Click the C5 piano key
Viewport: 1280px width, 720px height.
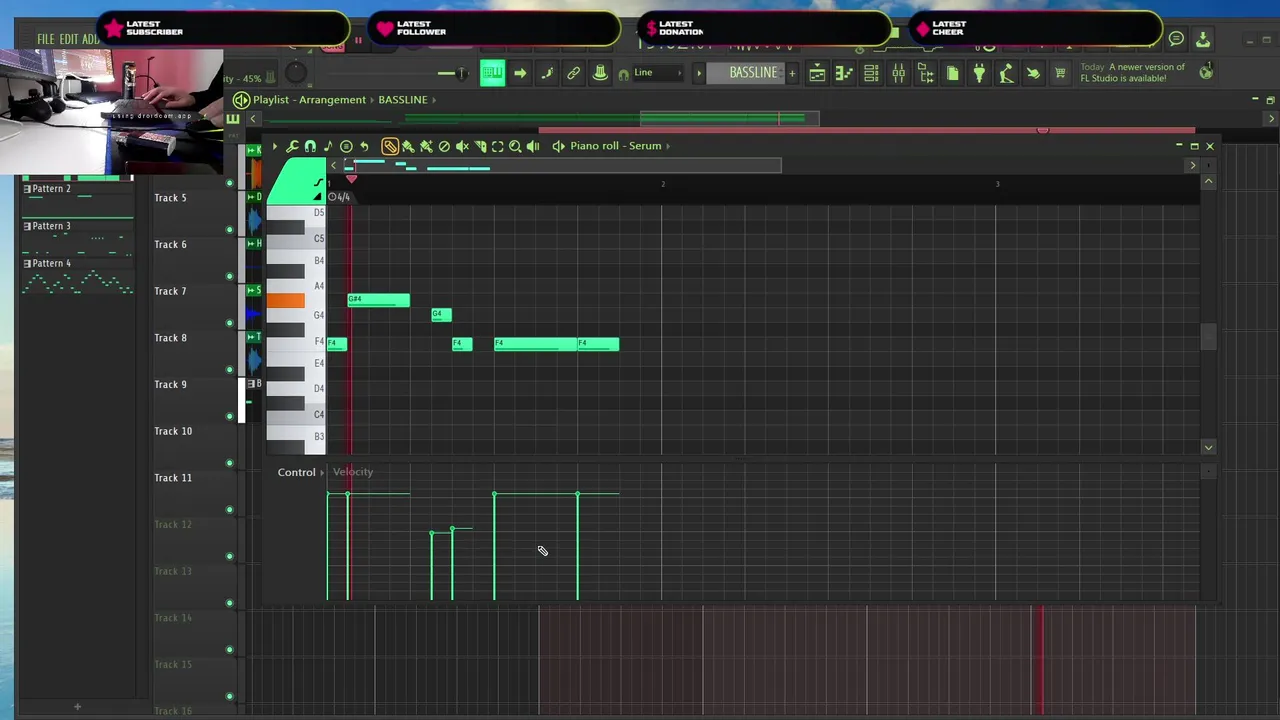coord(296,239)
